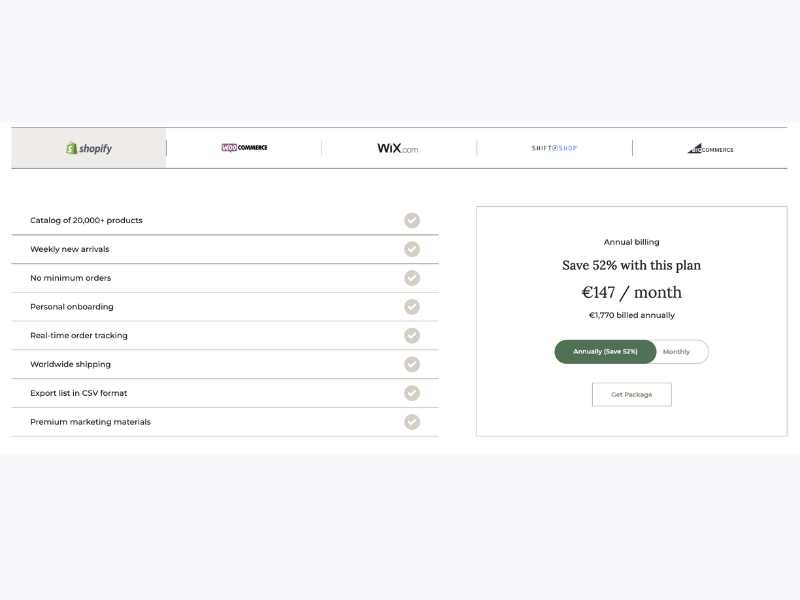The width and height of the screenshot is (800, 600).
Task: Click 'Catalog of 20,000+ products' text
Action: click(x=86, y=220)
